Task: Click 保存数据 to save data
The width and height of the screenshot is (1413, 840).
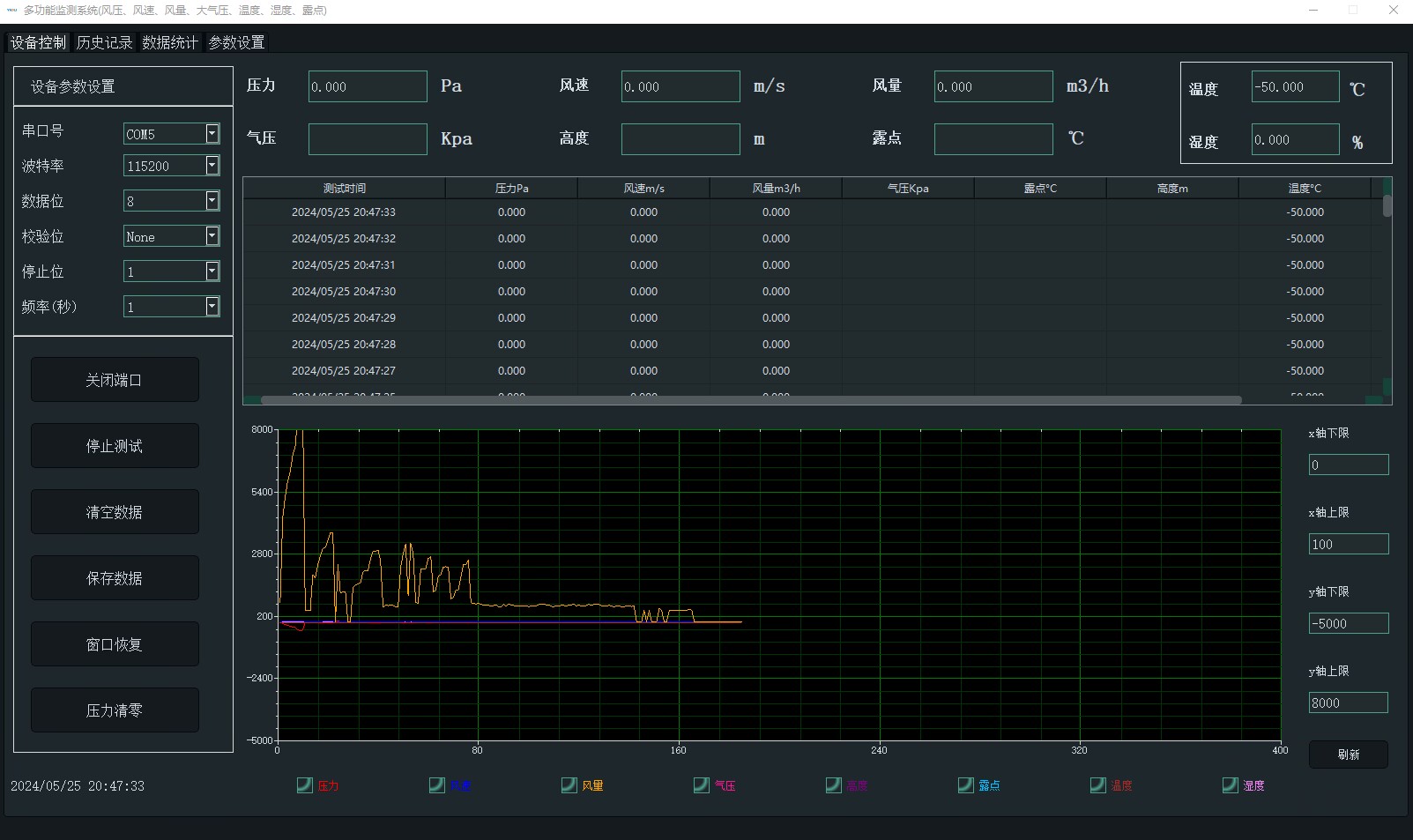Action: point(115,578)
